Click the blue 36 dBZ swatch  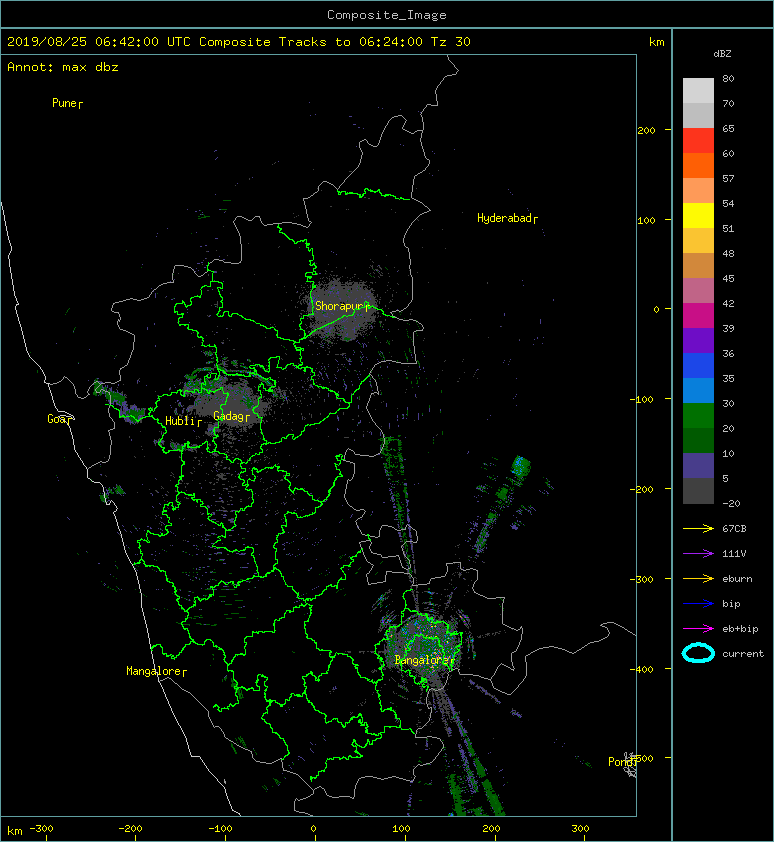pos(698,366)
